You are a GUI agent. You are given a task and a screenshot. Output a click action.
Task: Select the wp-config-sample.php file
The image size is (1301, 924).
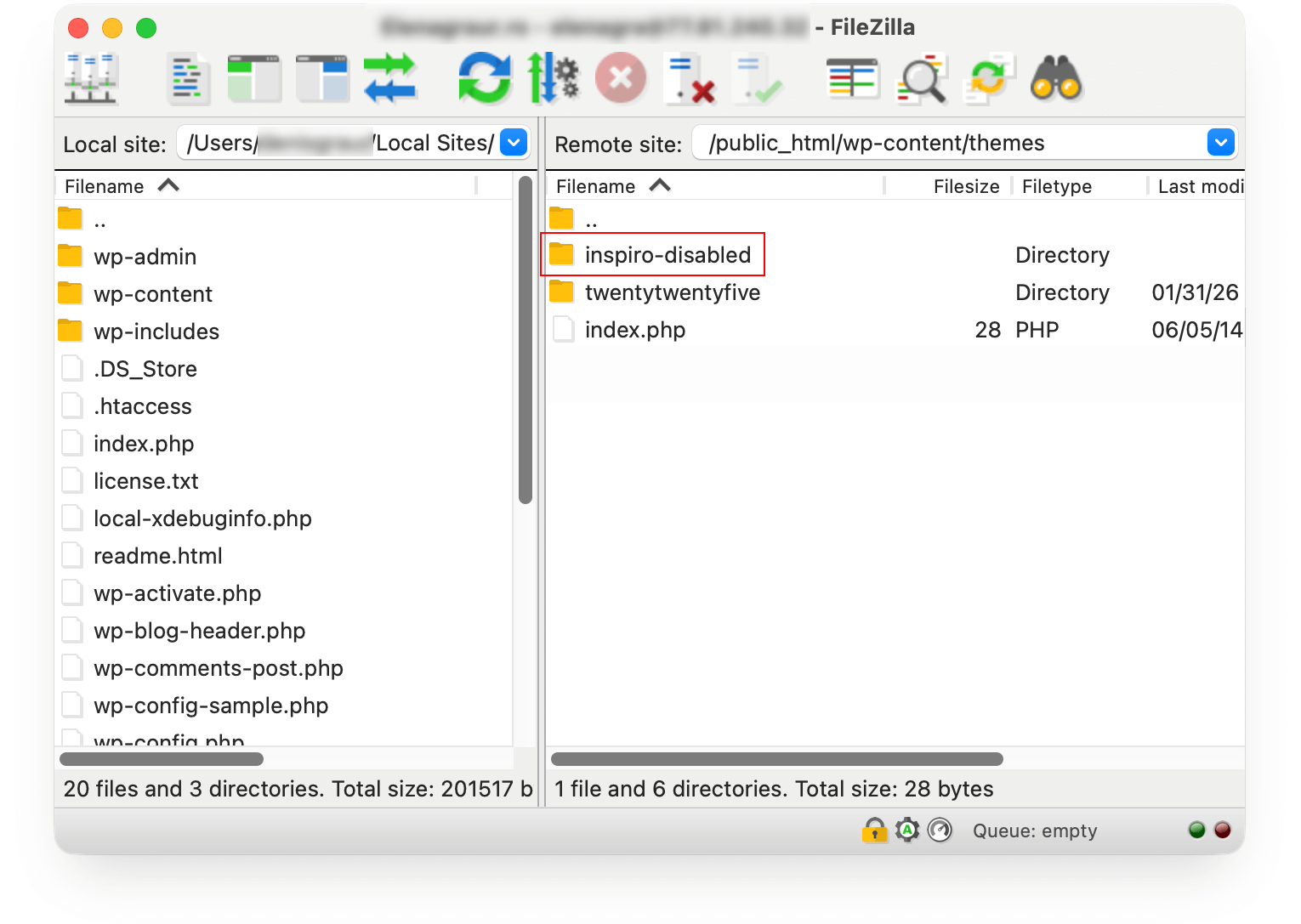[x=284, y=706]
